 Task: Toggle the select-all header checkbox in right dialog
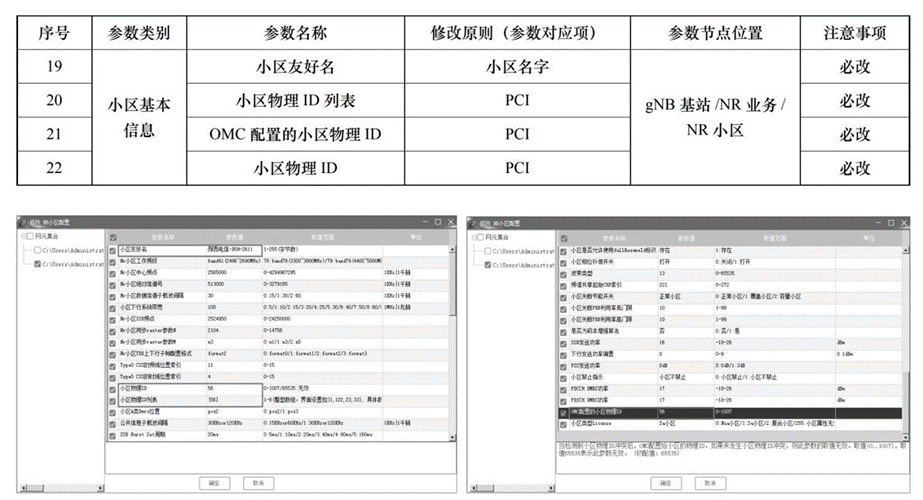(564, 239)
